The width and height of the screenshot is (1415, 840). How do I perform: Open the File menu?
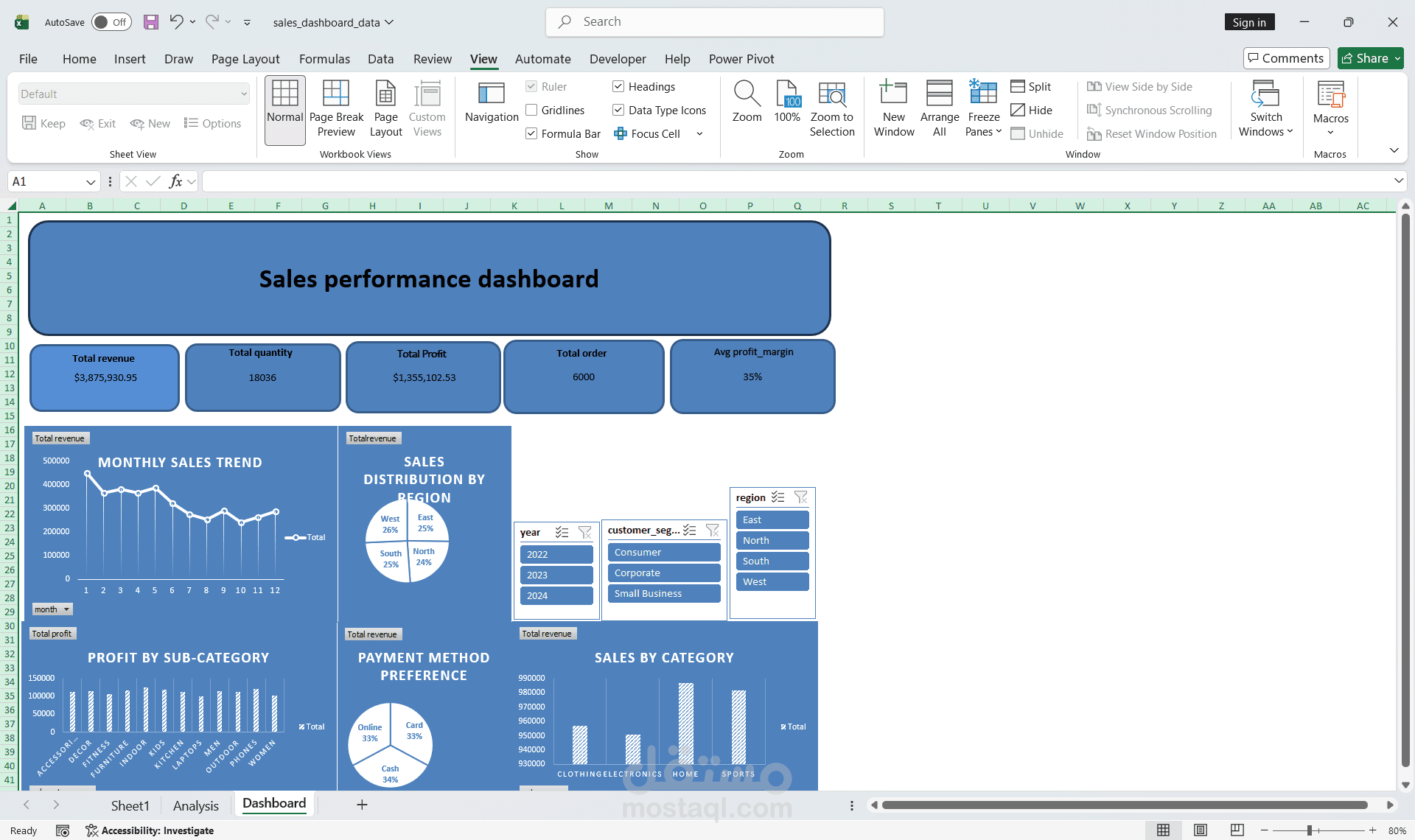point(28,59)
